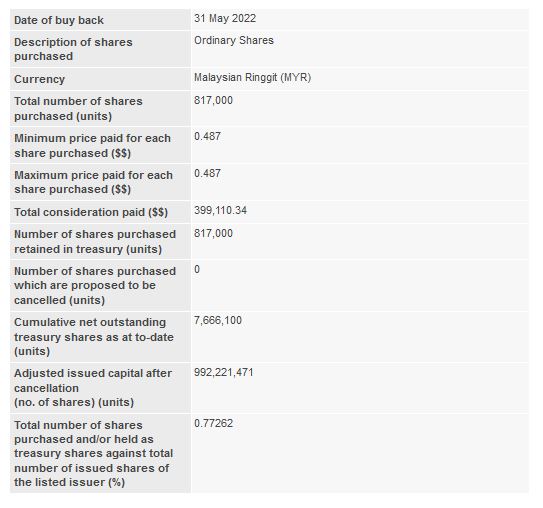Click the total consideration value 399,110.34
The height and width of the screenshot is (508, 543).
(x=220, y=210)
